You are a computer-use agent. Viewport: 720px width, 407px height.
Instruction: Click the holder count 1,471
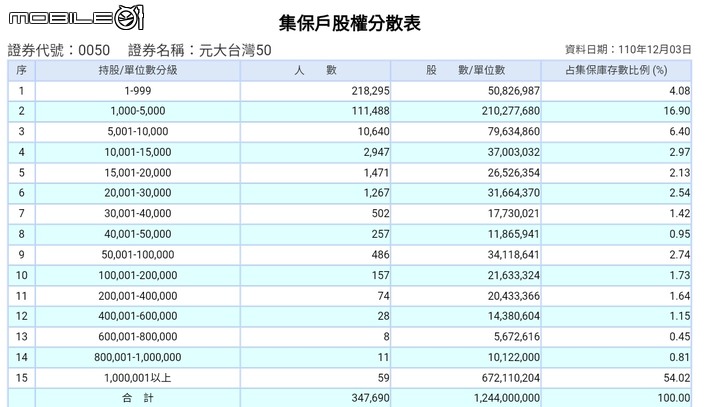[377, 173]
